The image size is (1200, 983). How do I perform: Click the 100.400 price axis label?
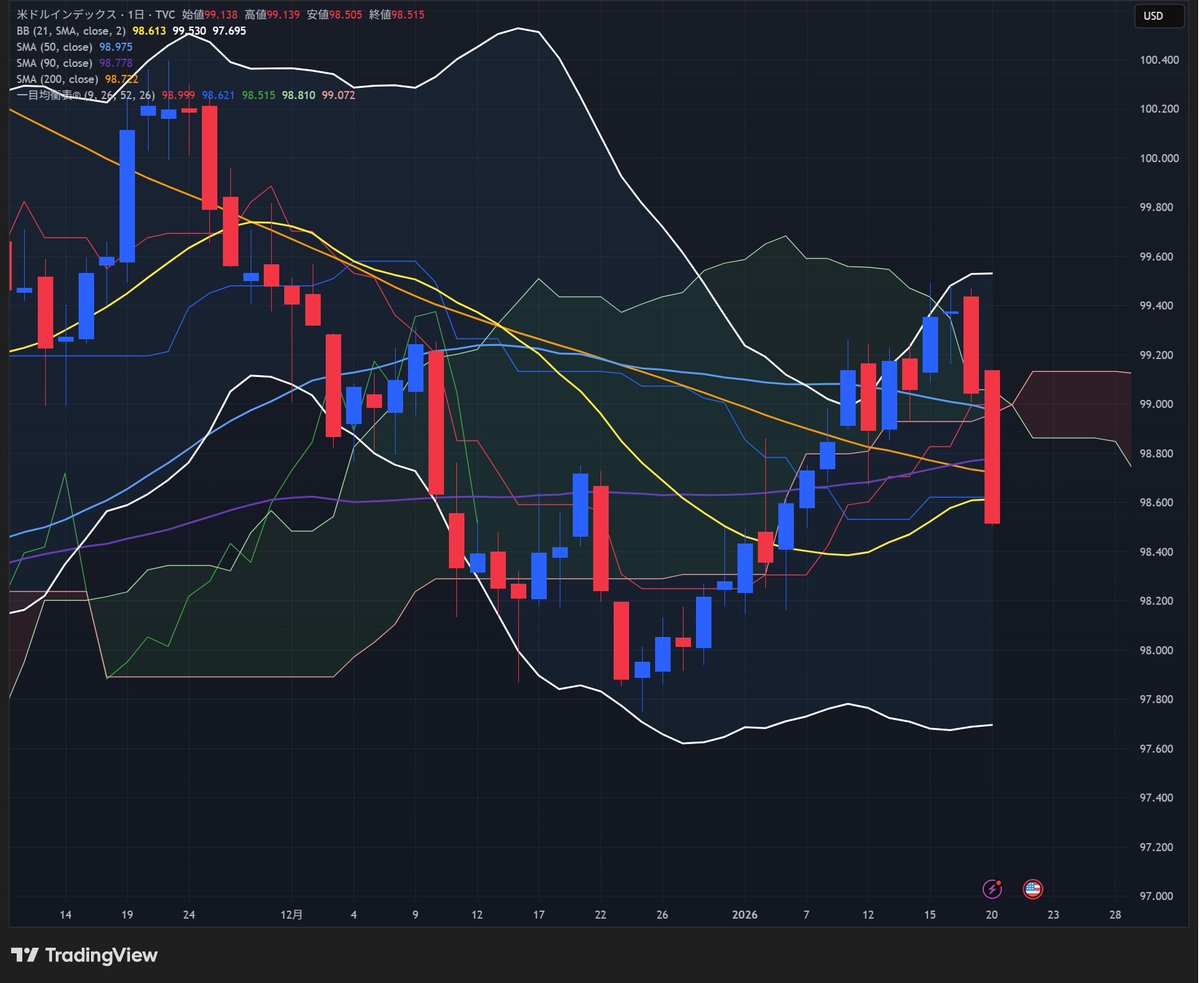coord(1159,60)
